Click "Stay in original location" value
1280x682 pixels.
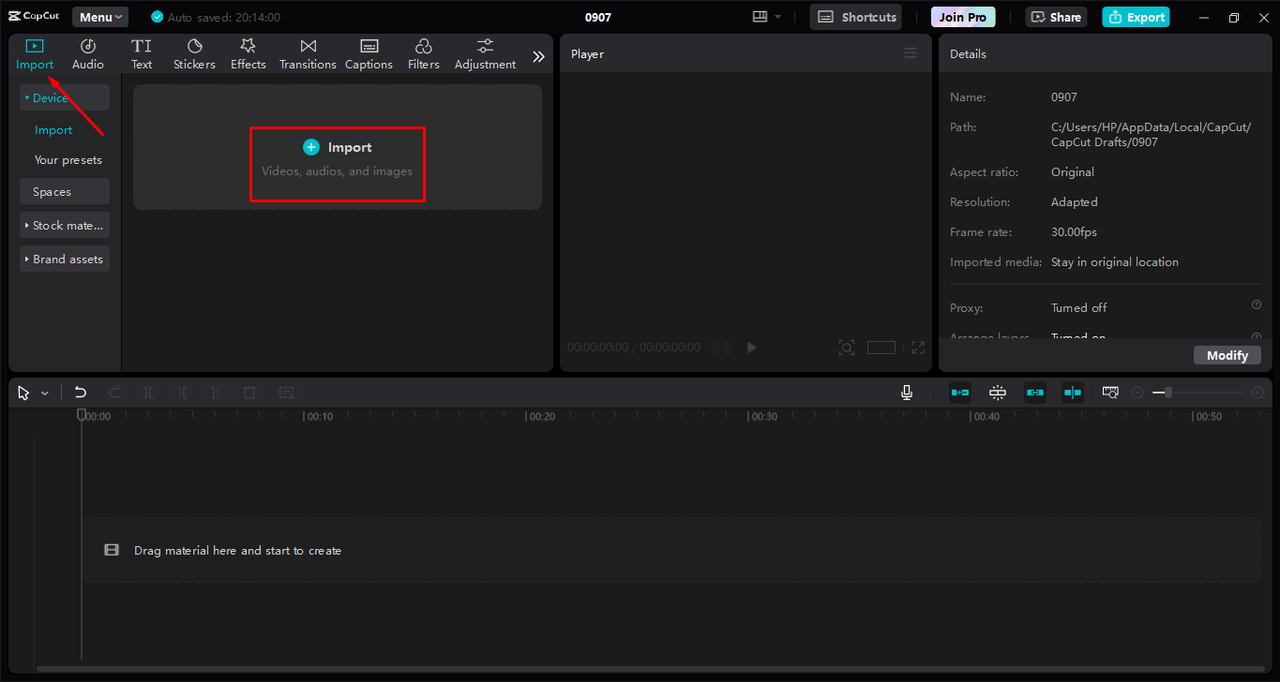tap(1115, 262)
